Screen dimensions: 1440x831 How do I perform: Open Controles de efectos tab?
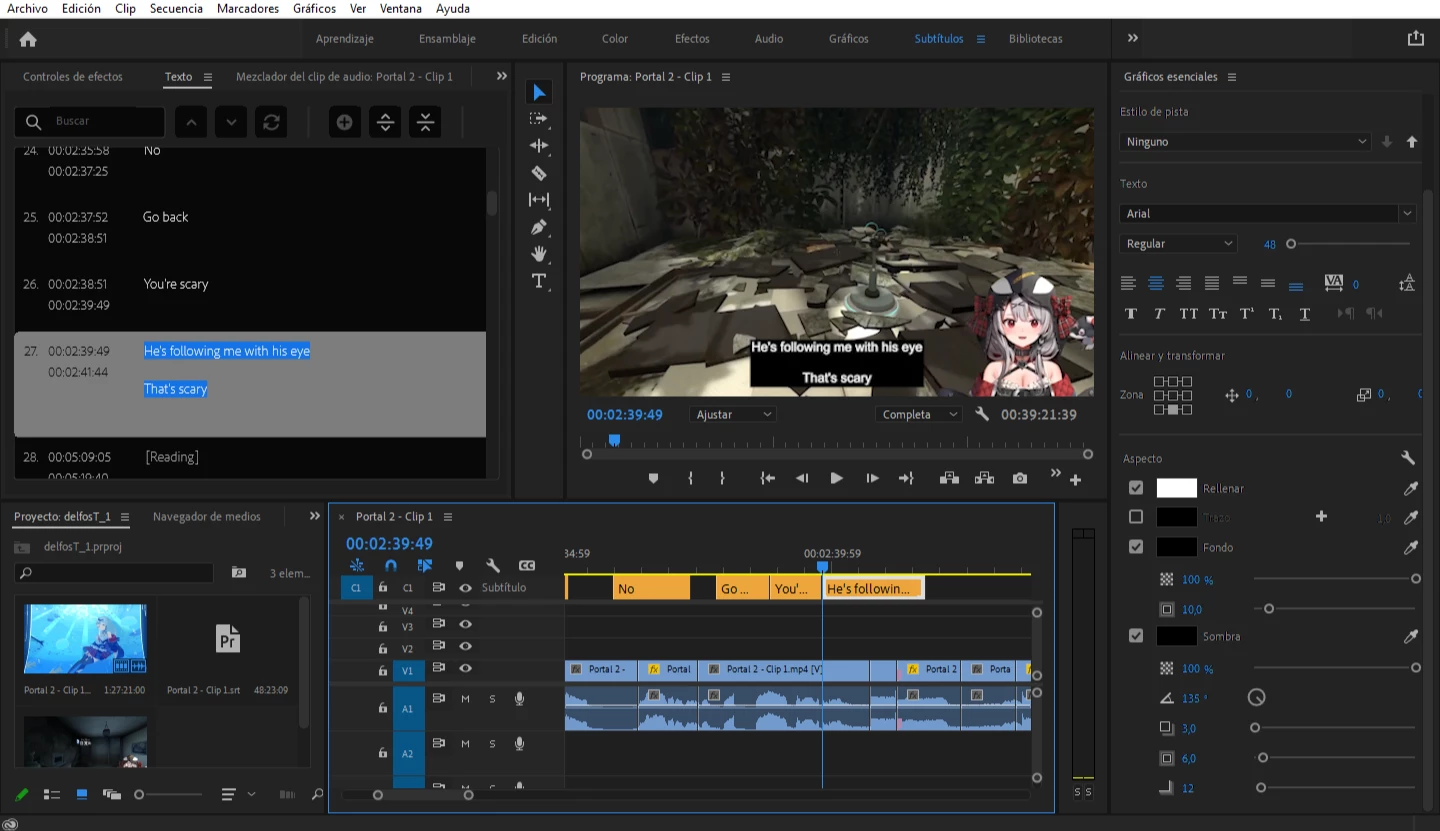73,76
